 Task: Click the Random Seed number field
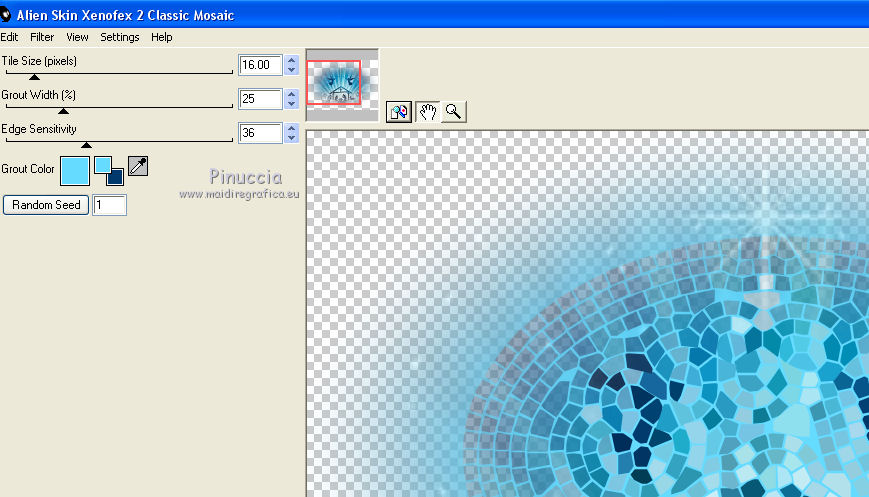(109, 205)
